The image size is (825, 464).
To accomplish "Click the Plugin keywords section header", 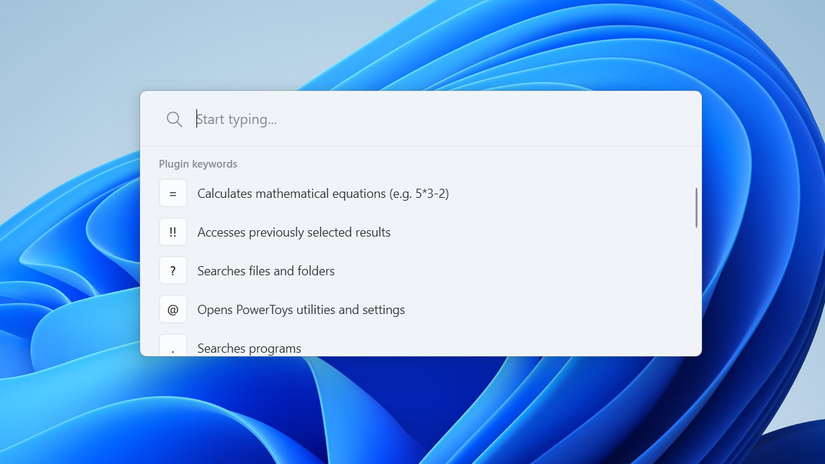I will 198,164.
